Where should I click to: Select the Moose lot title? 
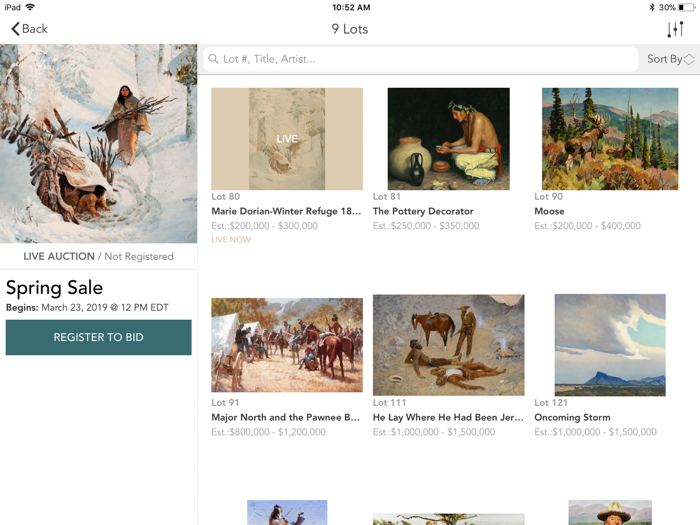pos(550,211)
